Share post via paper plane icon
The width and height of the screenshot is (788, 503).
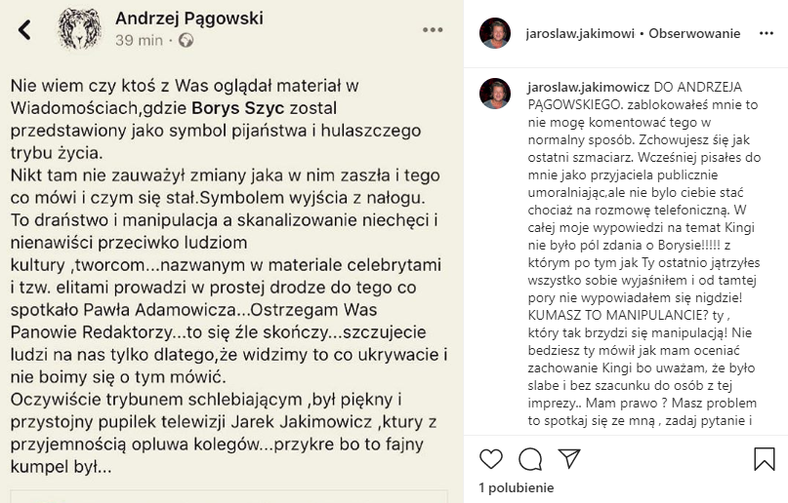coord(569,459)
